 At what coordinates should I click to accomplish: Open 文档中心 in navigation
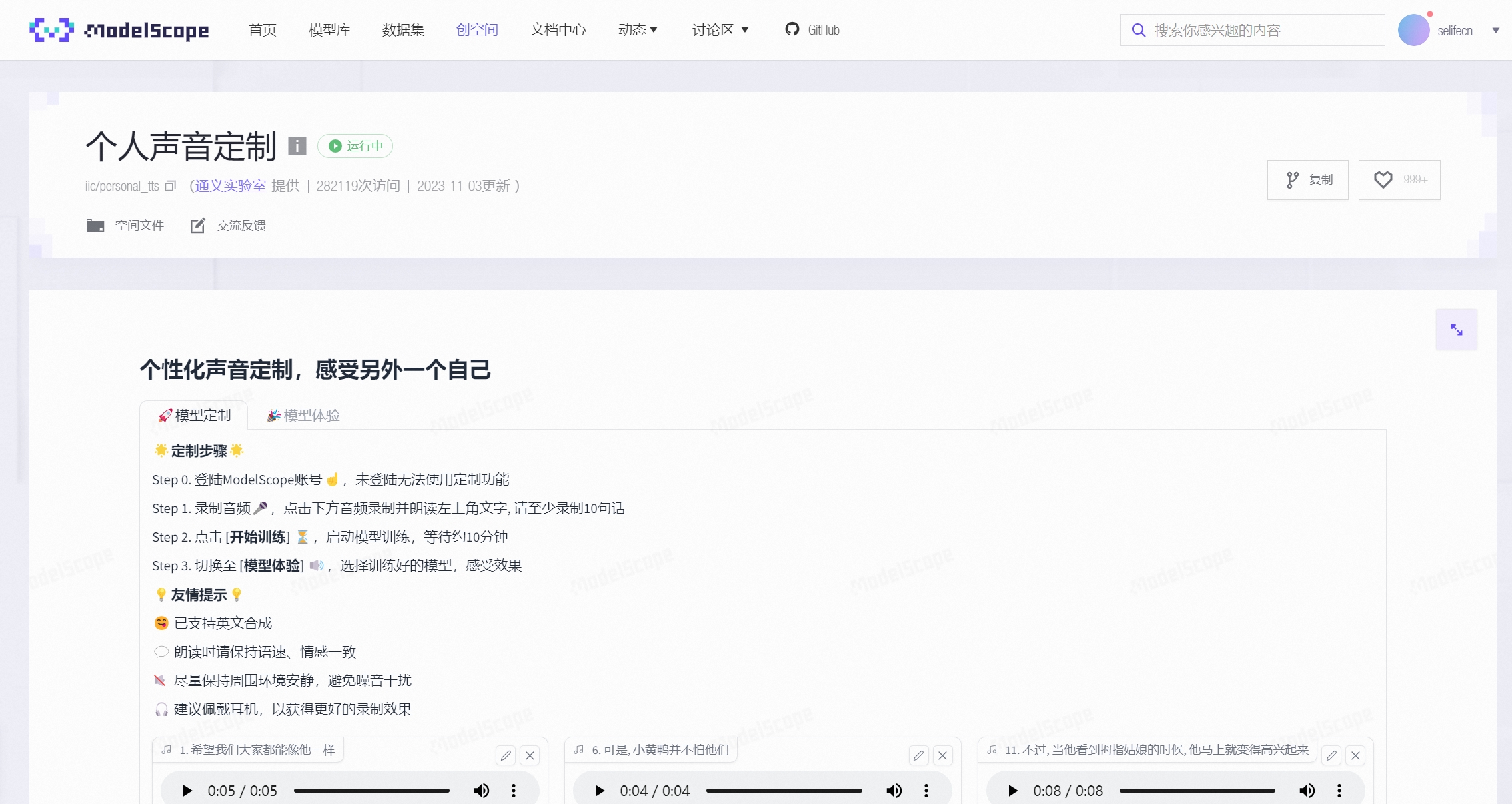(x=558, y=30)
